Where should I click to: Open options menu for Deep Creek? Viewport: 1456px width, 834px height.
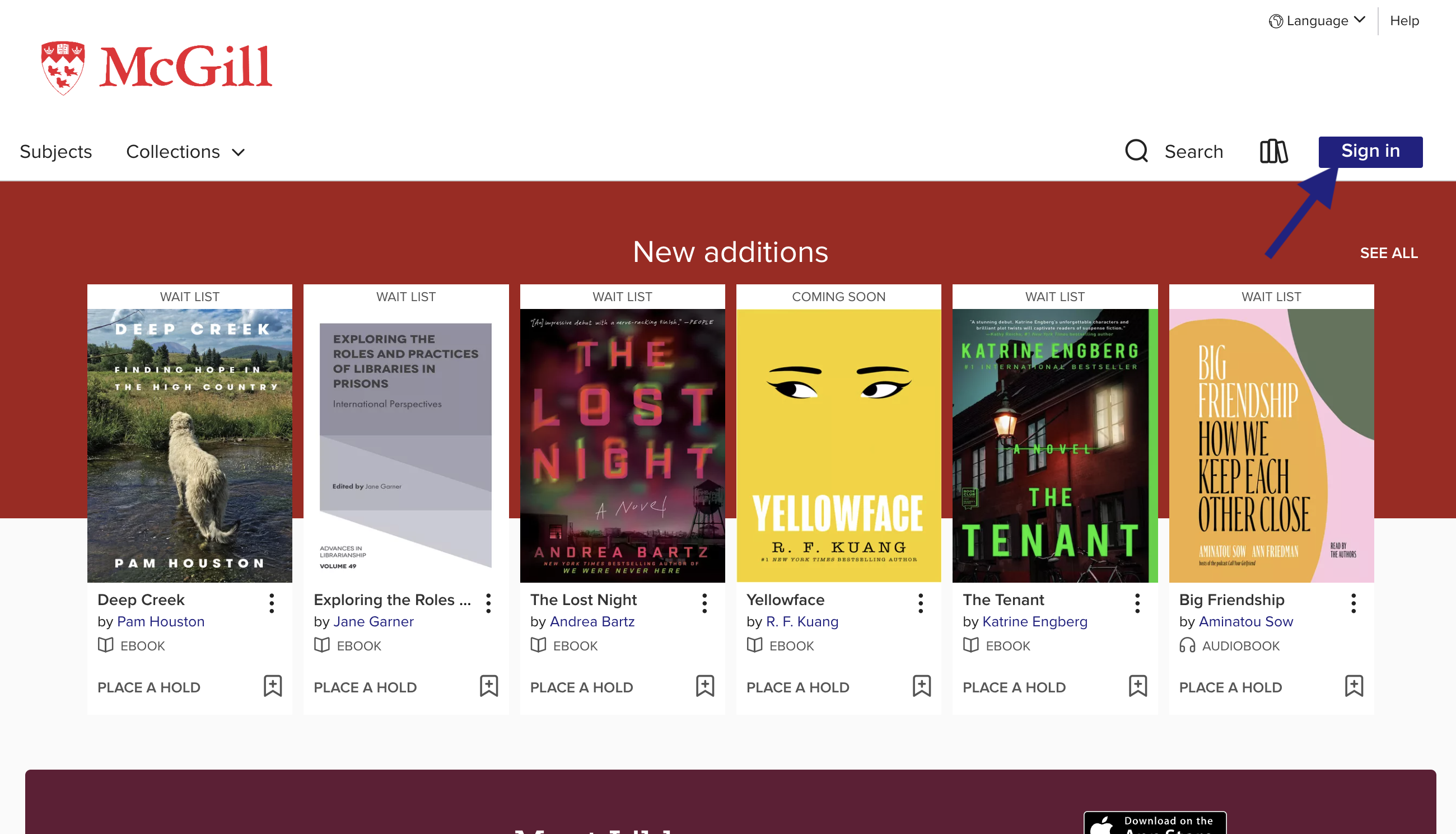(x=272, y=603)
